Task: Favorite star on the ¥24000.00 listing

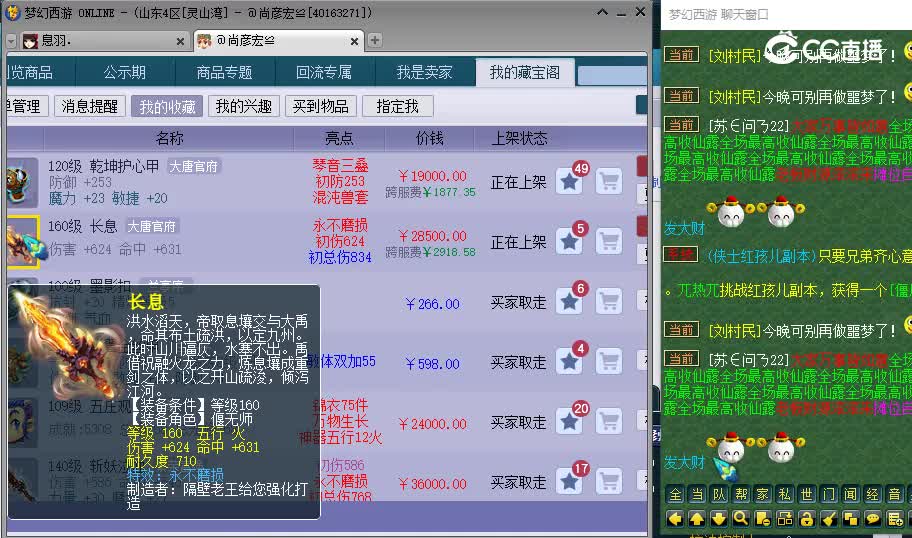Action: [569, 421]
